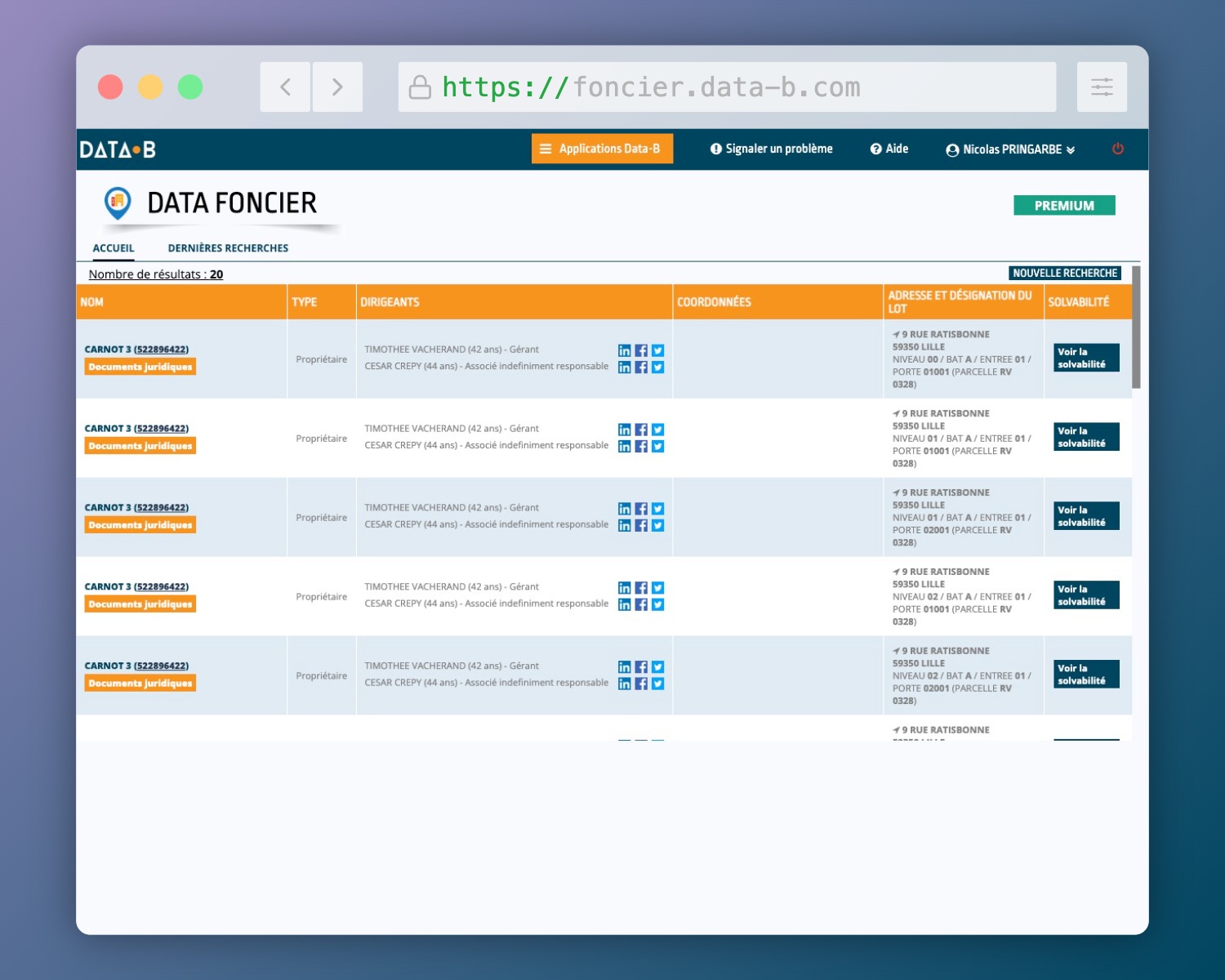Select the ACCUEIL tab
Image resolution: width=1225 pixels, height=980 pixels.
point(114,247)
